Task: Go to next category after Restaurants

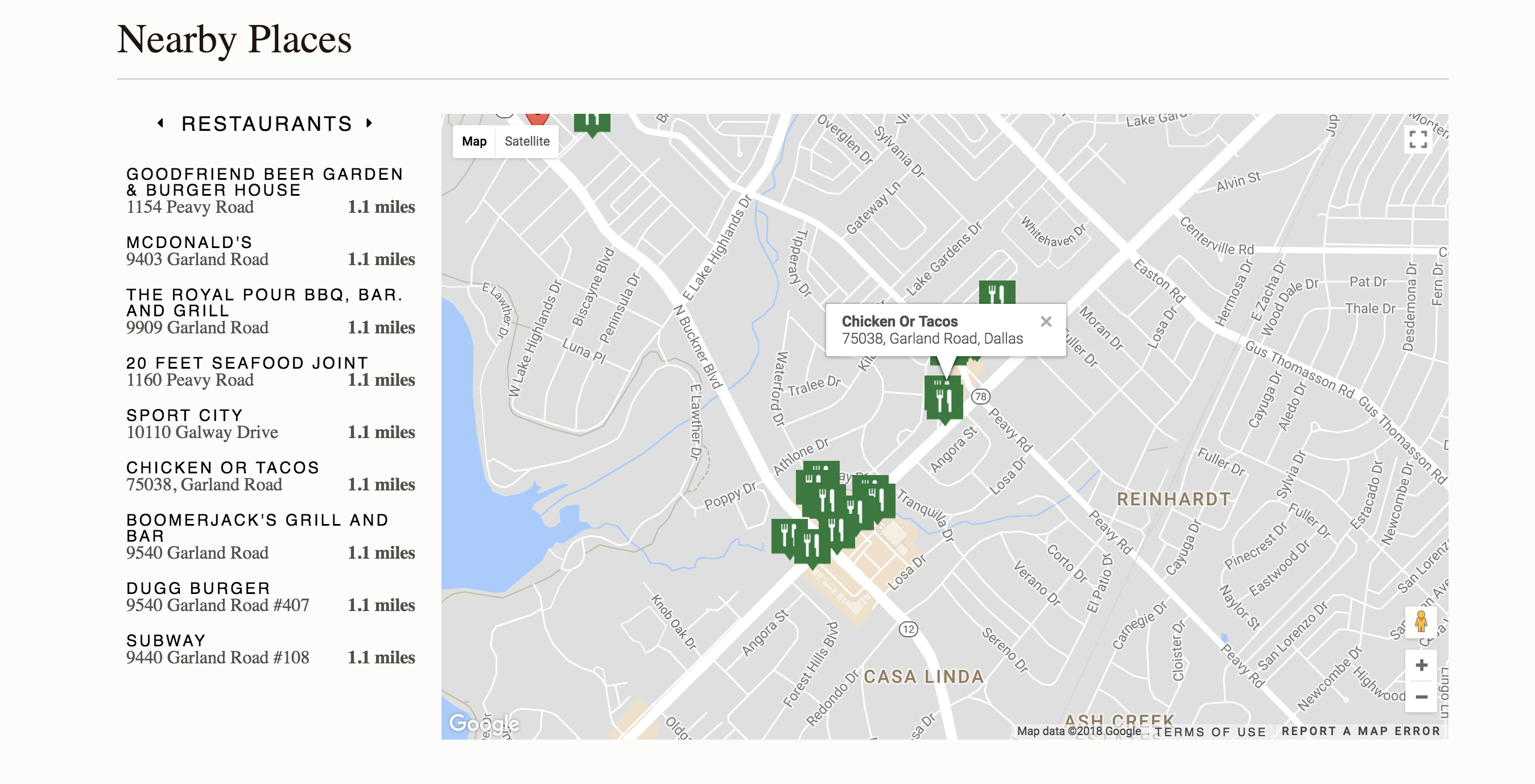Action: [x=369, y=123]
